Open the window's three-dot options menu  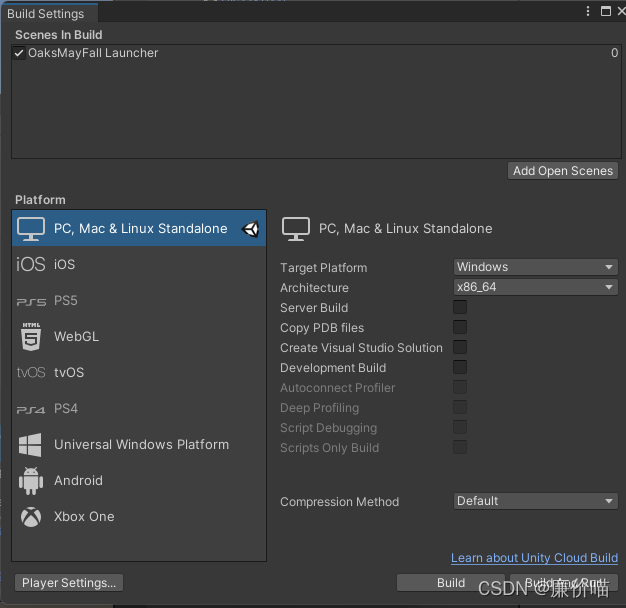[588, 11]
